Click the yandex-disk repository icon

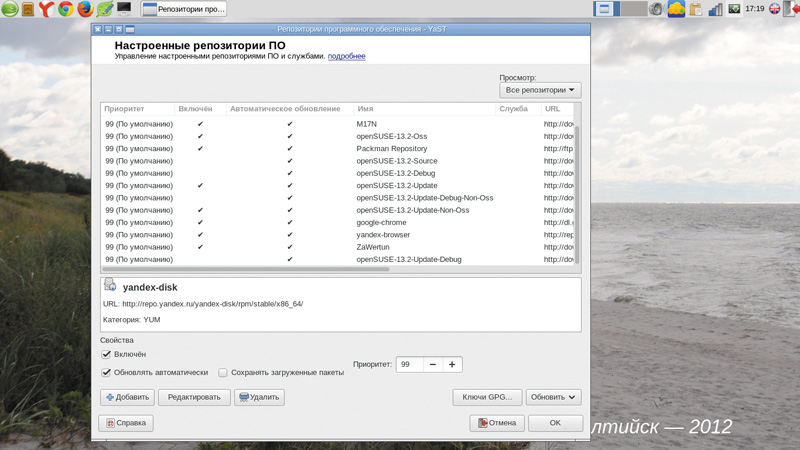point(110,285)
